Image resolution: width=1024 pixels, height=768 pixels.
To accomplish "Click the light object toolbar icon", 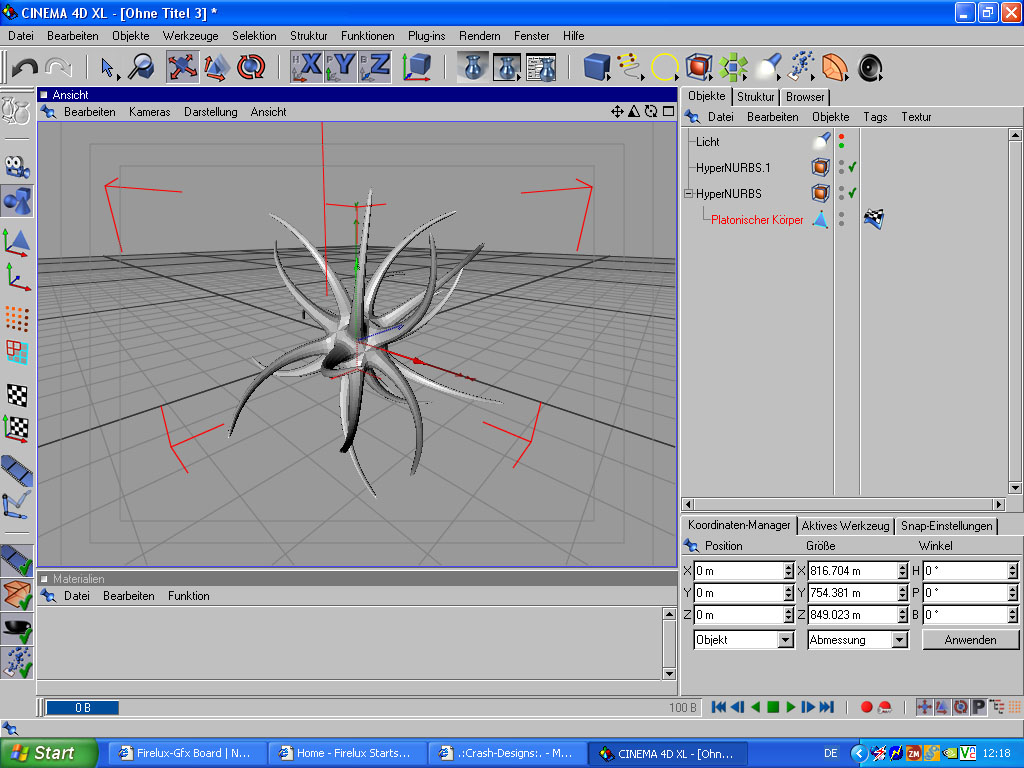I will click(x=767, y=67).
